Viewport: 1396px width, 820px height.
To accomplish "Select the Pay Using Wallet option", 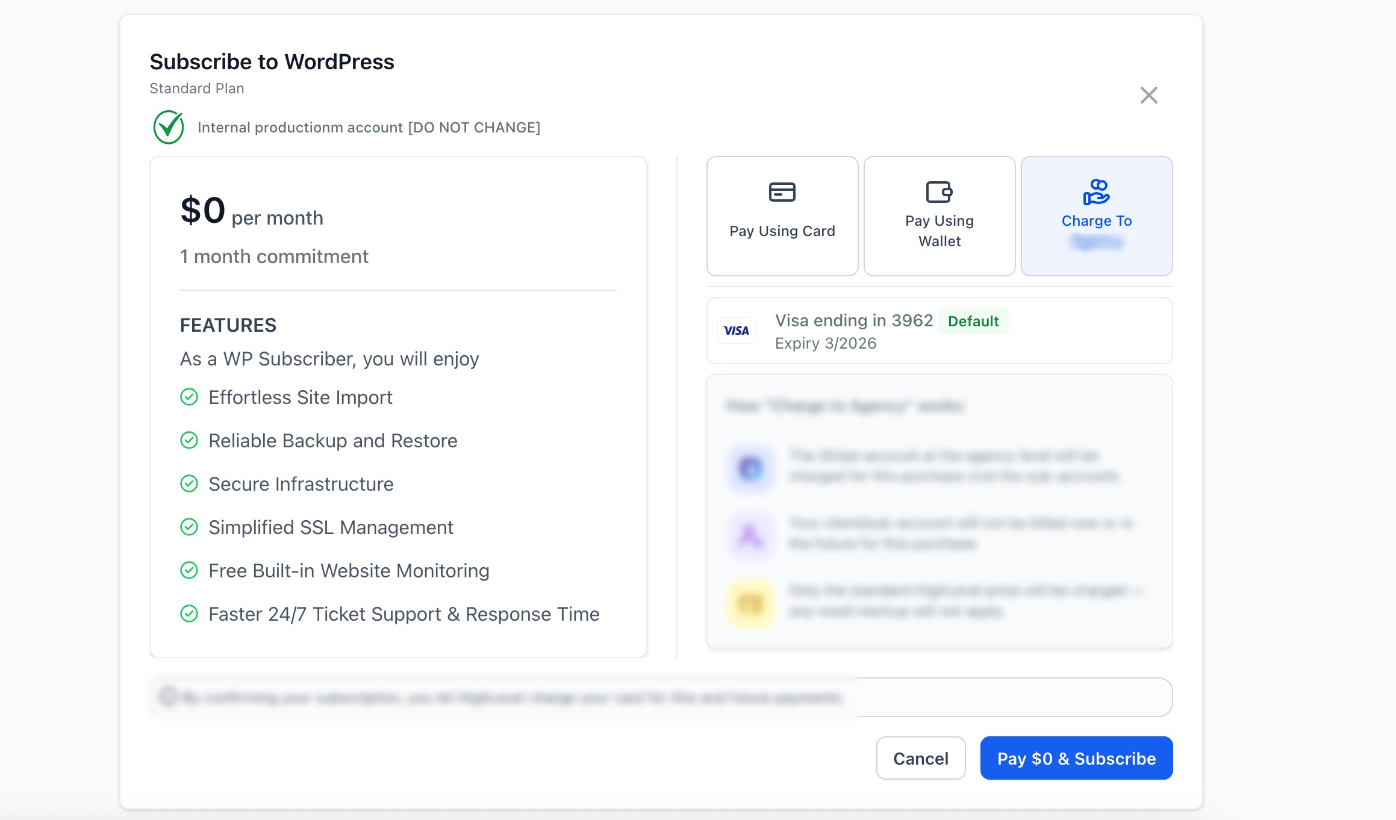I will coord(939,216).
